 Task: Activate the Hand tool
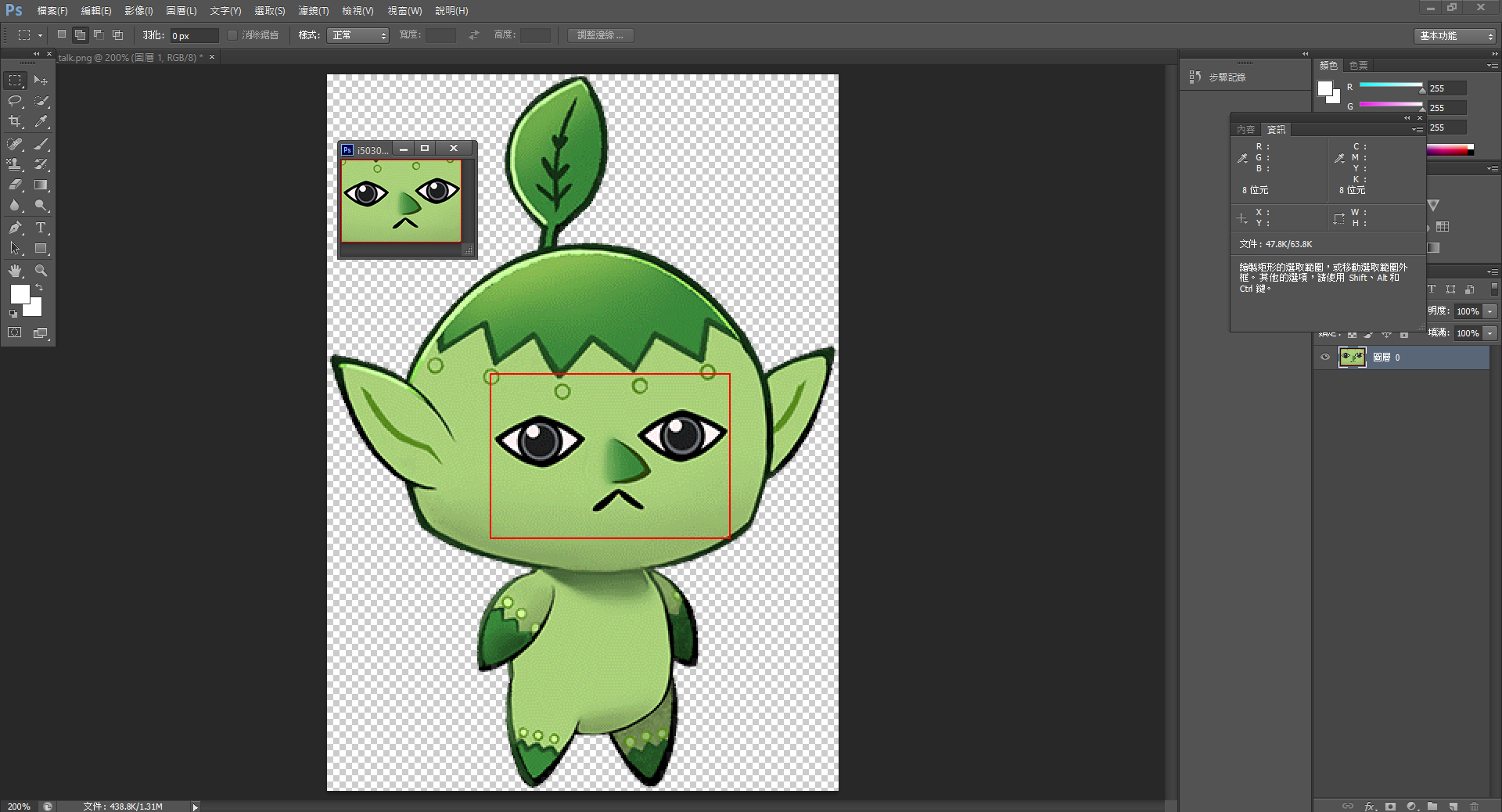[15, 271]
